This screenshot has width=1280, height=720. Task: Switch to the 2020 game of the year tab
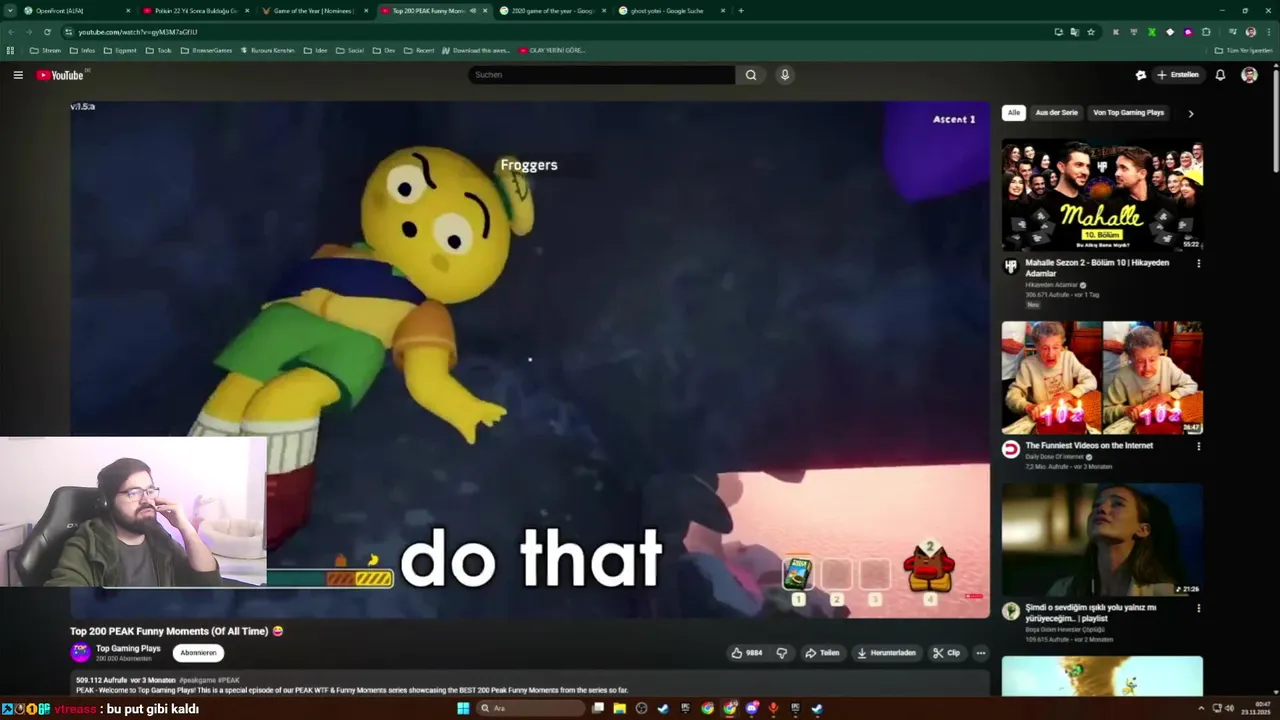pyautogui.click(x=552, y=11)
